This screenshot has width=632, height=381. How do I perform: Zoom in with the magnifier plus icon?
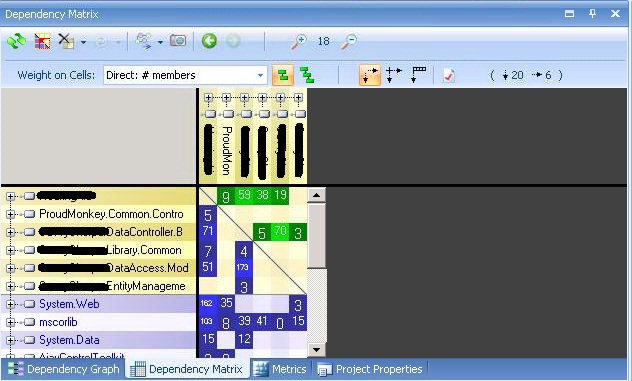pyautogui.click(x=299, y=41)
